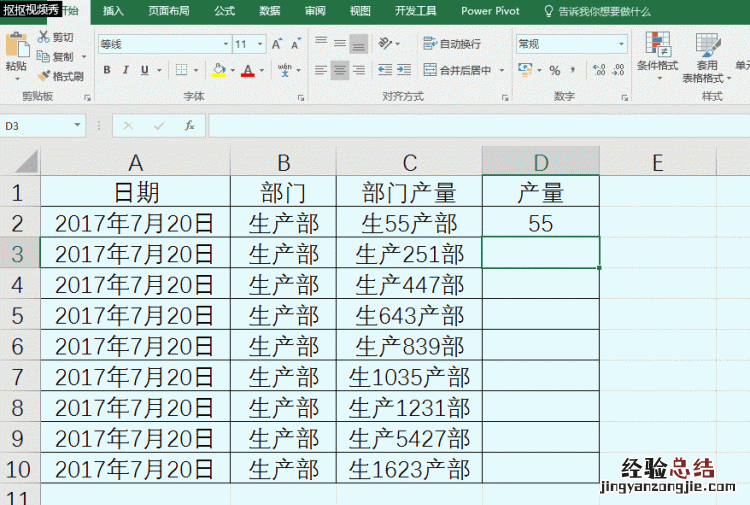This screenshot has width=750, height=505.
Task: Click the Borders icon in Font group
Action: tap(181, 70)
